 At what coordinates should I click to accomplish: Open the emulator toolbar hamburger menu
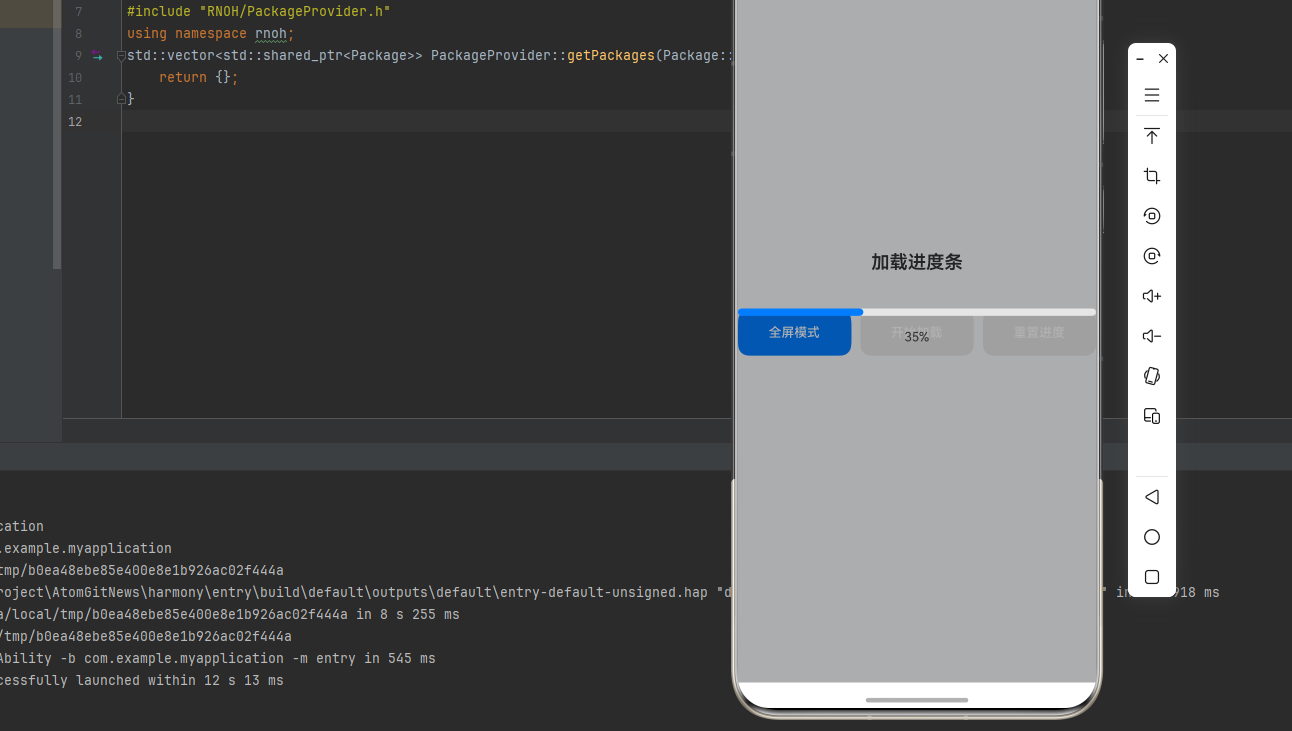(1152, 95)
